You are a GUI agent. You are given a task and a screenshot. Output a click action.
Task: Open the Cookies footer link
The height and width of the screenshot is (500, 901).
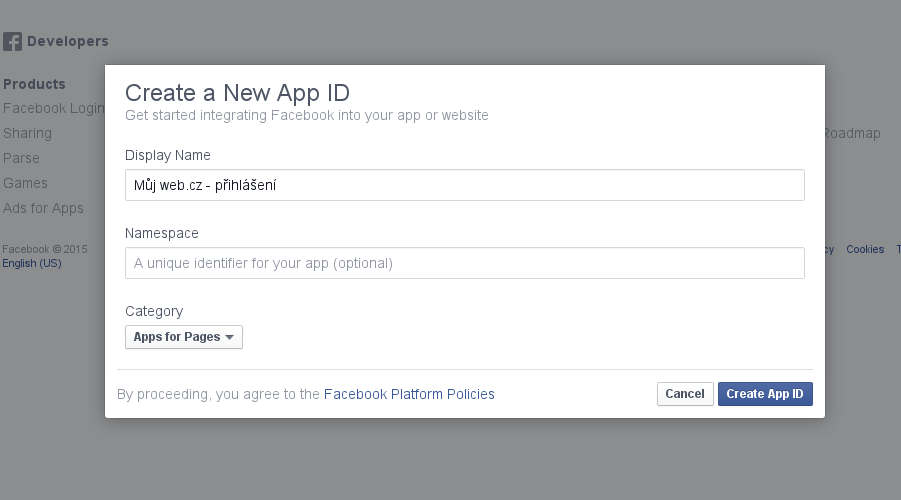[x=865, y=249]
